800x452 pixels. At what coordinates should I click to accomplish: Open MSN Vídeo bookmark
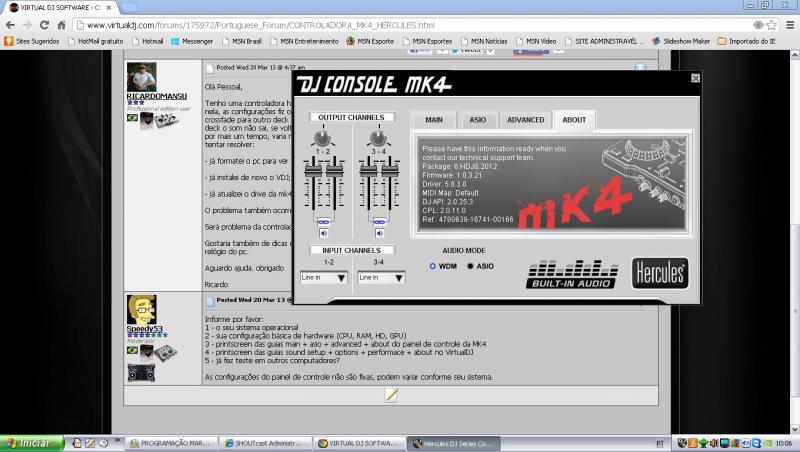[x=536, y=41]
